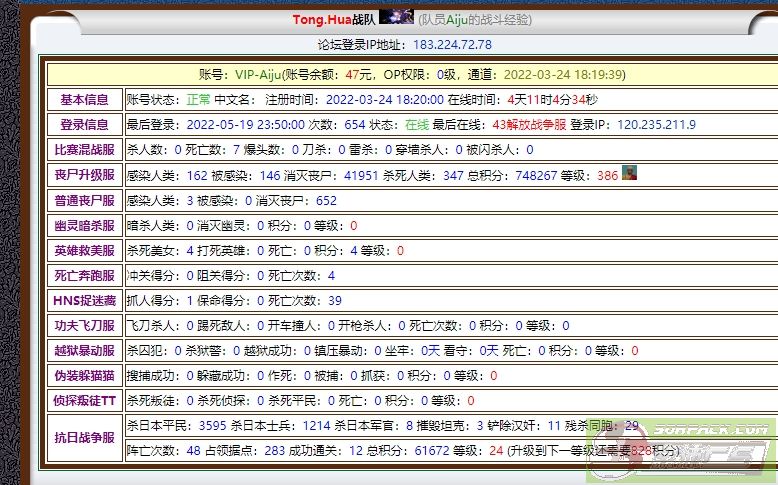The image size is (778, 485).
Task: Select the 基本信息 row header
Action: click(84, 100)
